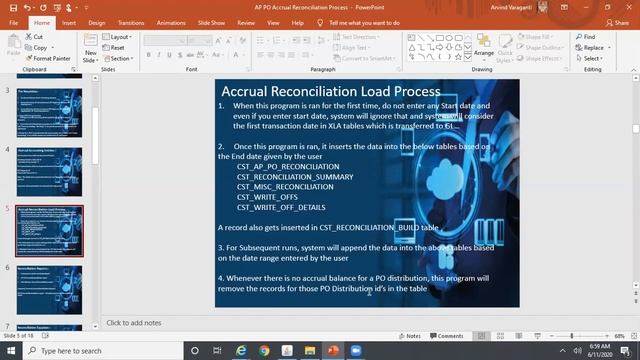Start presentation from beginning icon
The image size is (640, 360).
(57, 7)
